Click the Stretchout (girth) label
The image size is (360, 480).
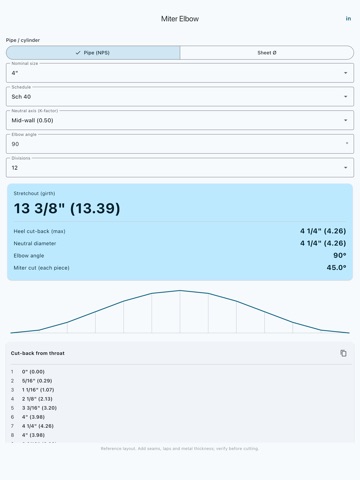click(x=34, y=193)
